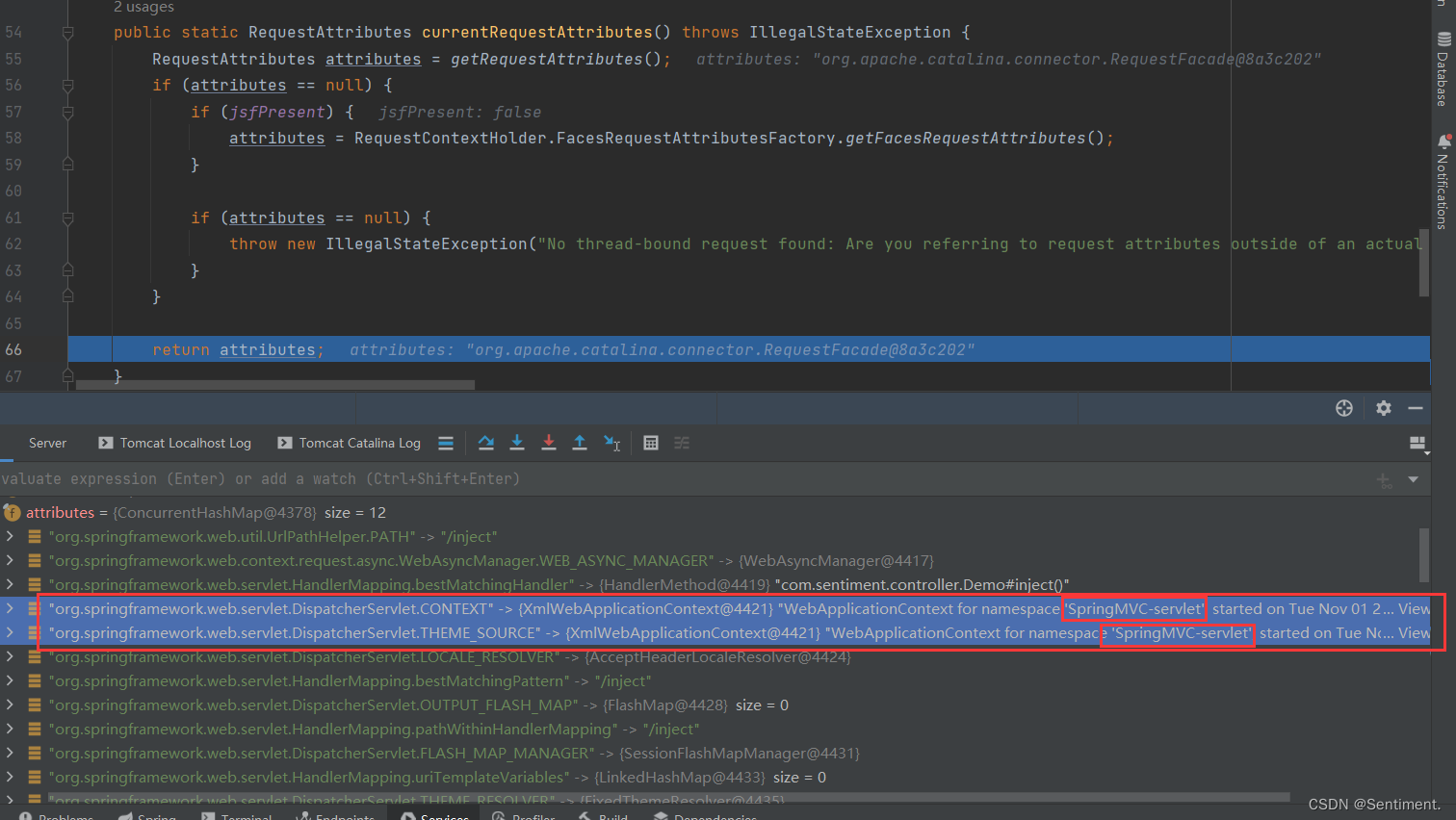Click the Step Into debugger icon
This screenshot has width=1456, height=820.
tap(517, 443)
